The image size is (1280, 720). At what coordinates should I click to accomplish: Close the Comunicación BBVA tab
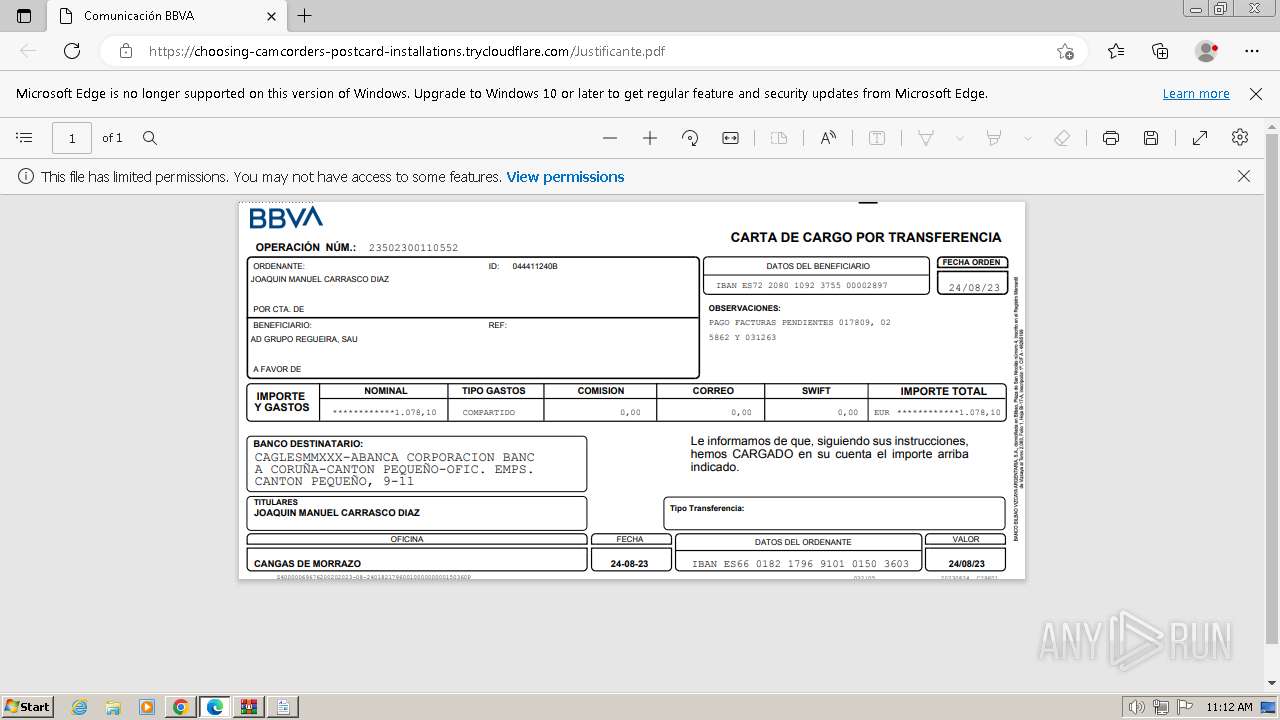click(x=271, y=16)
